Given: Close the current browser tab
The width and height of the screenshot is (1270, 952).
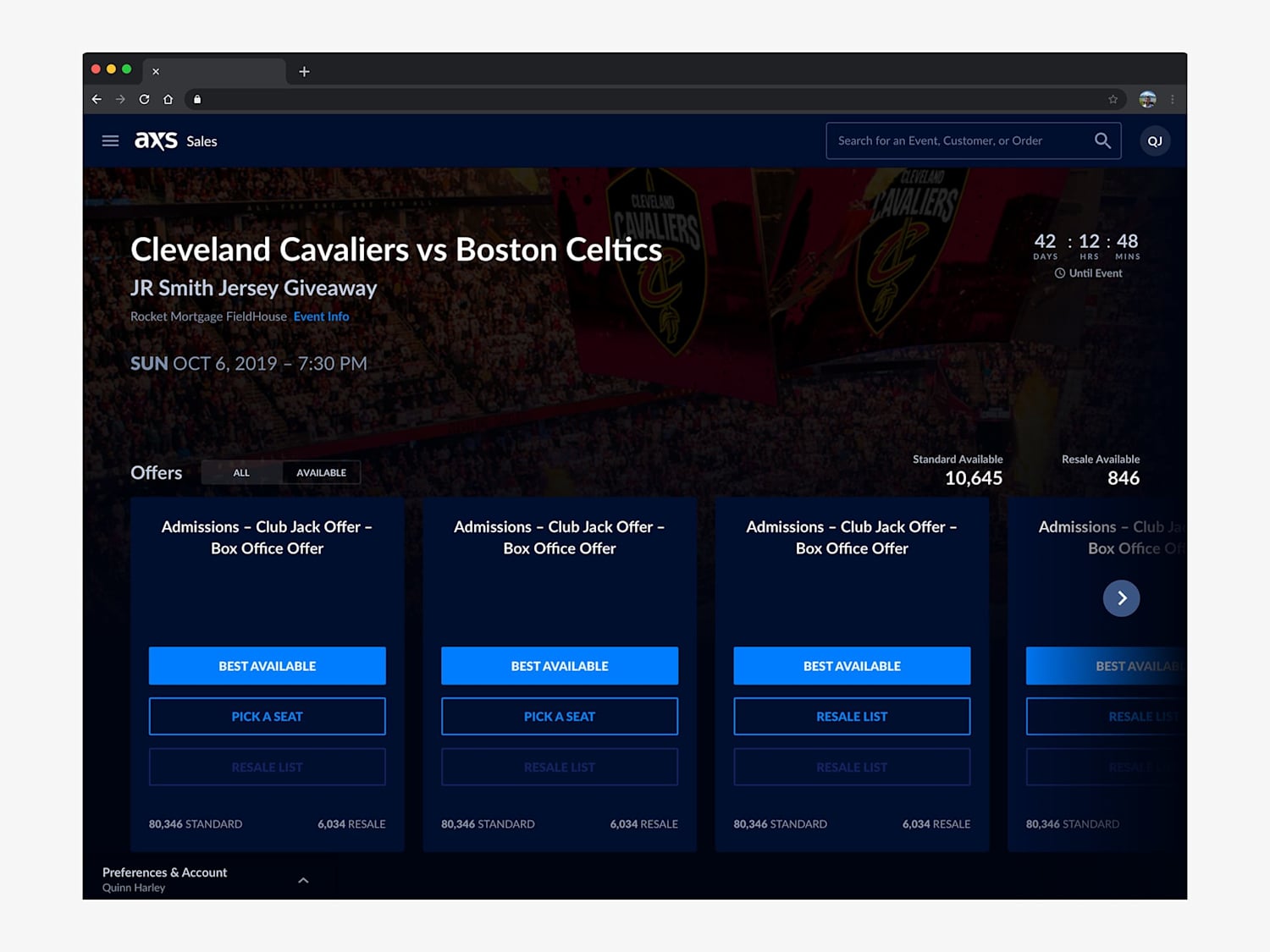Looking at the screenshot, I should (x=156, y=72).
